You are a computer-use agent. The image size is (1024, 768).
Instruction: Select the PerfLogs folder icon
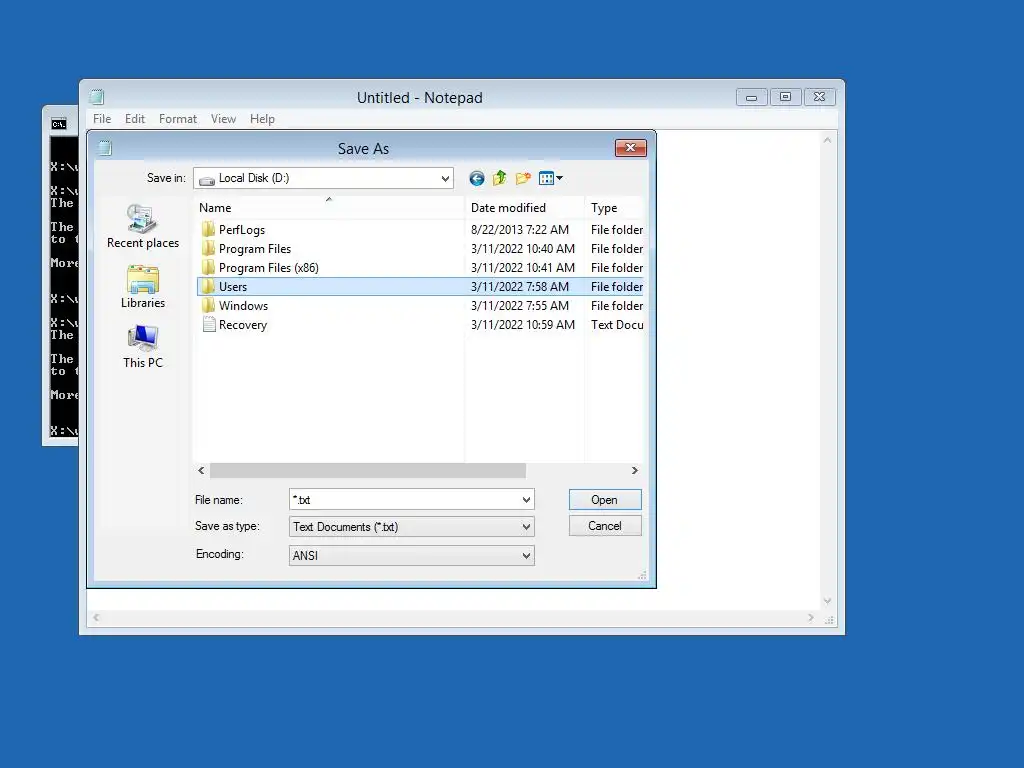coord(208,229)
